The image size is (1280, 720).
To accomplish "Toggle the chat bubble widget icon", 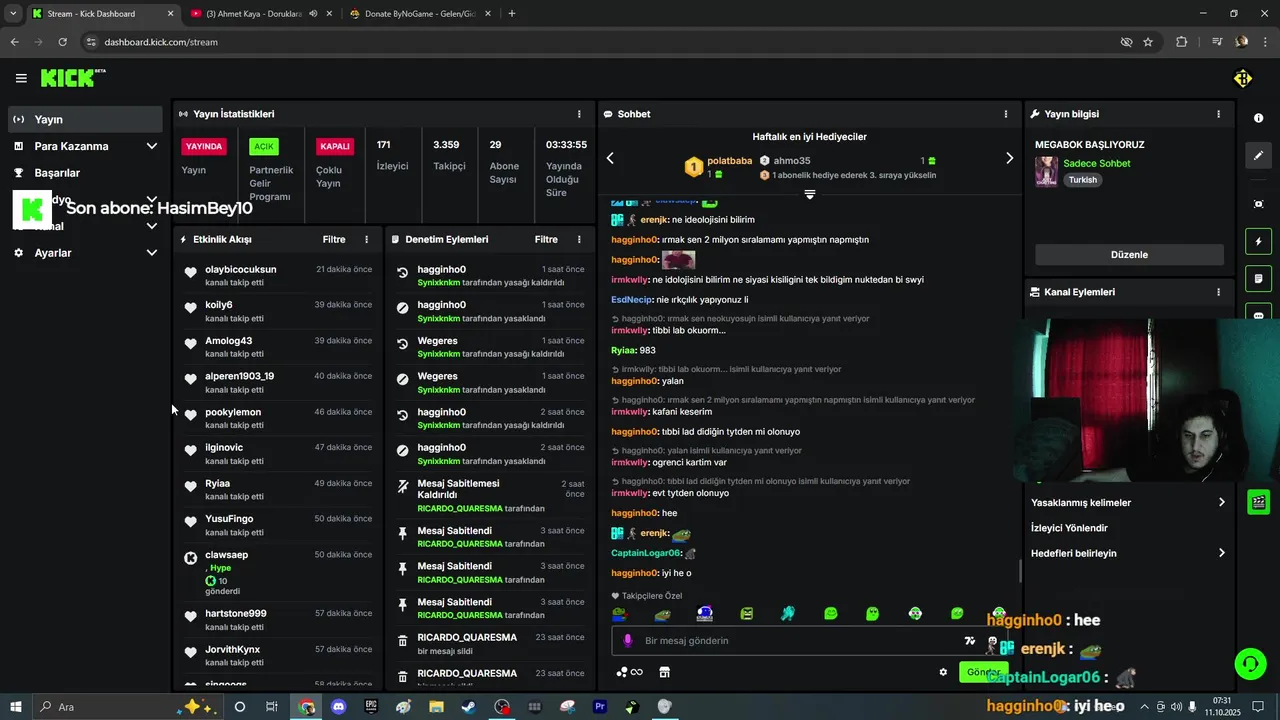I will (1258, 313).
